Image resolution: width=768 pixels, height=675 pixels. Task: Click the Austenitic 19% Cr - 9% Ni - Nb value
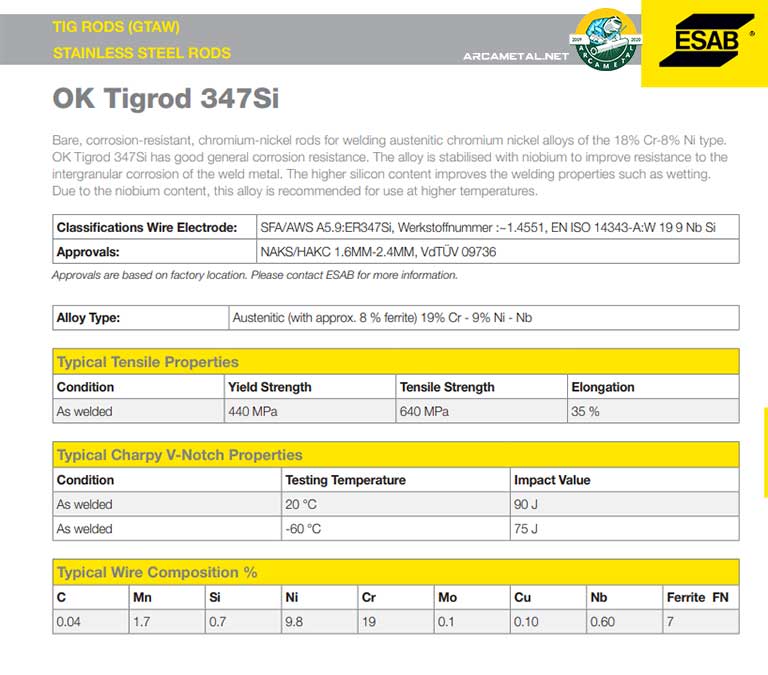[382, 318]
